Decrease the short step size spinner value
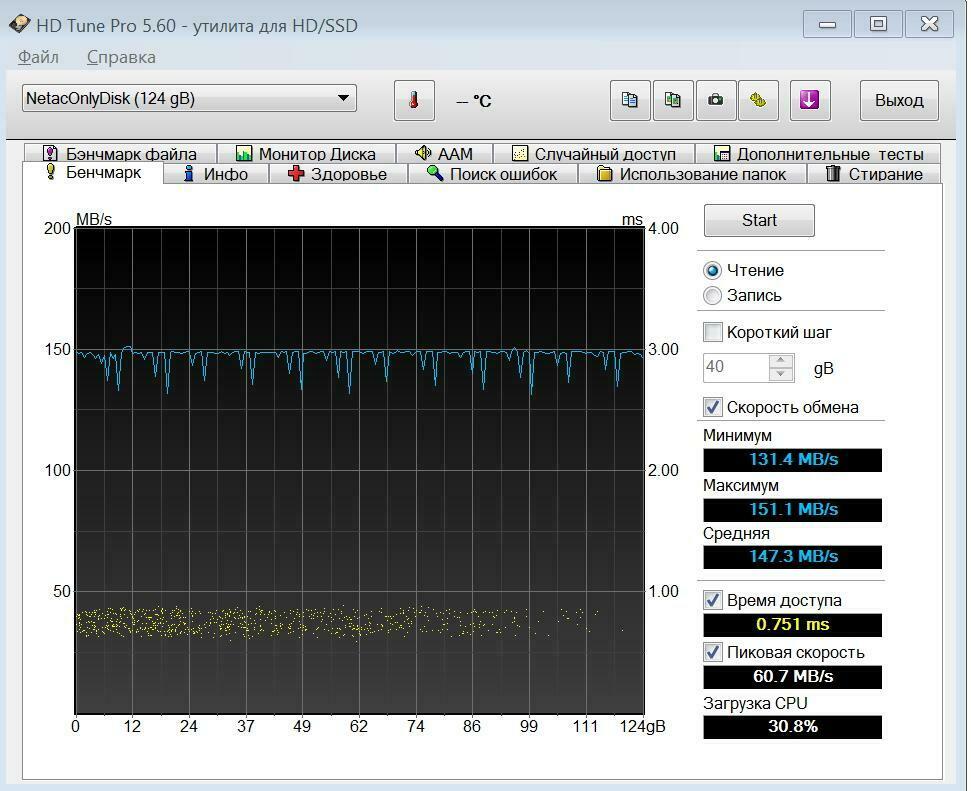971x791 pixels. 781,374
